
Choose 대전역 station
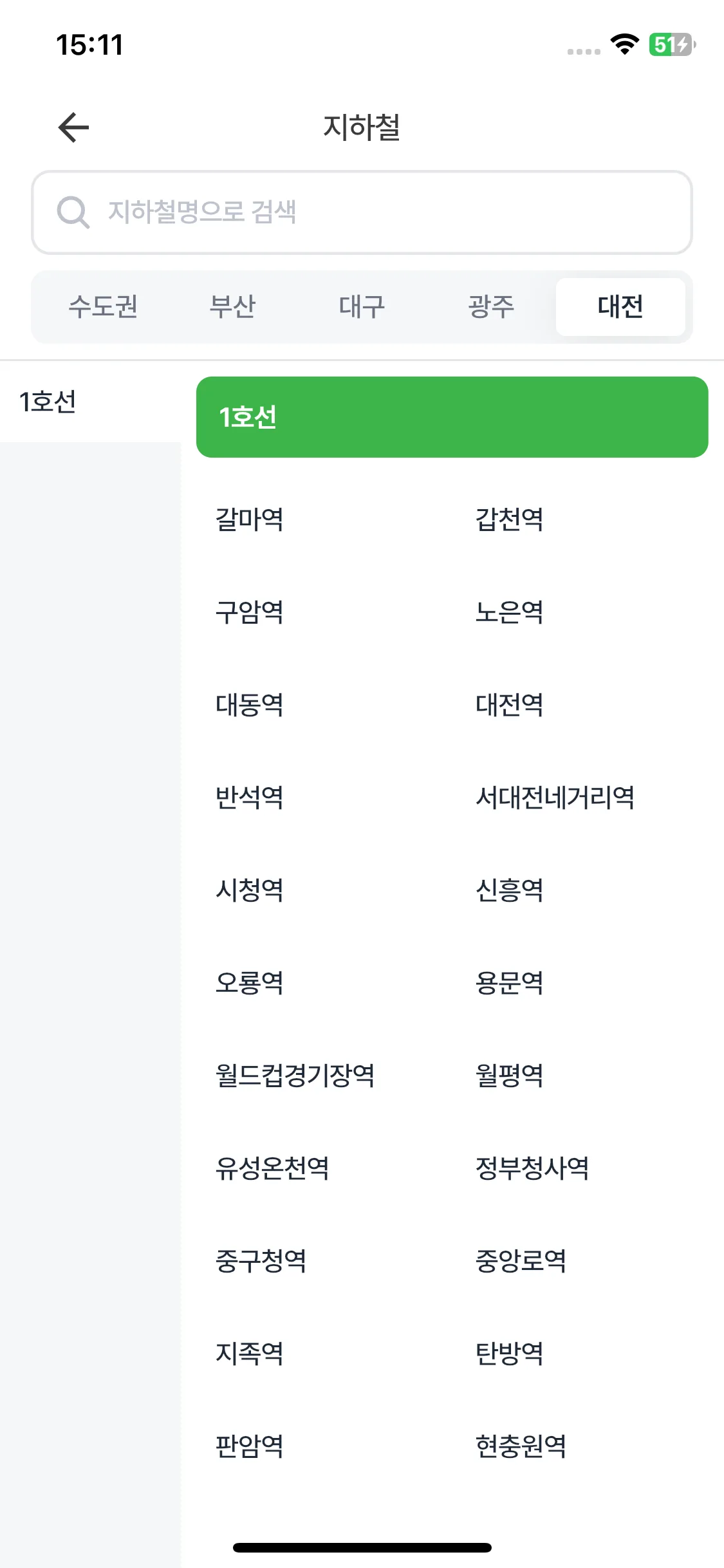point(510,705)
